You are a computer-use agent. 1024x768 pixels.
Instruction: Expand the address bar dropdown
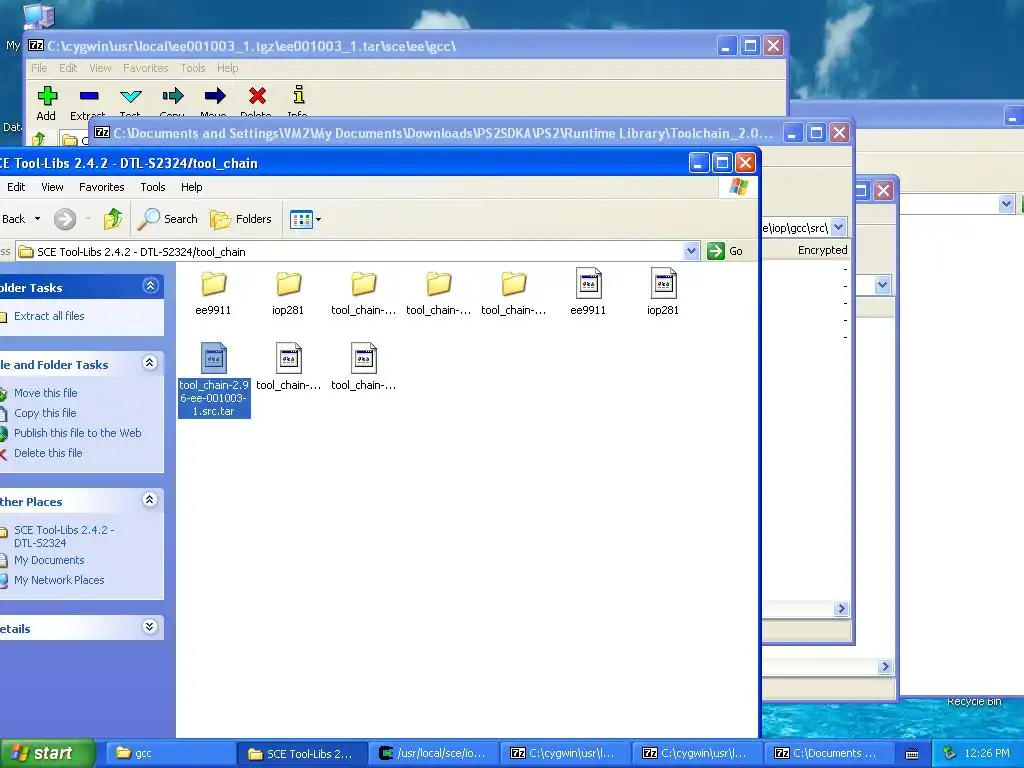(x=691, y=251)
